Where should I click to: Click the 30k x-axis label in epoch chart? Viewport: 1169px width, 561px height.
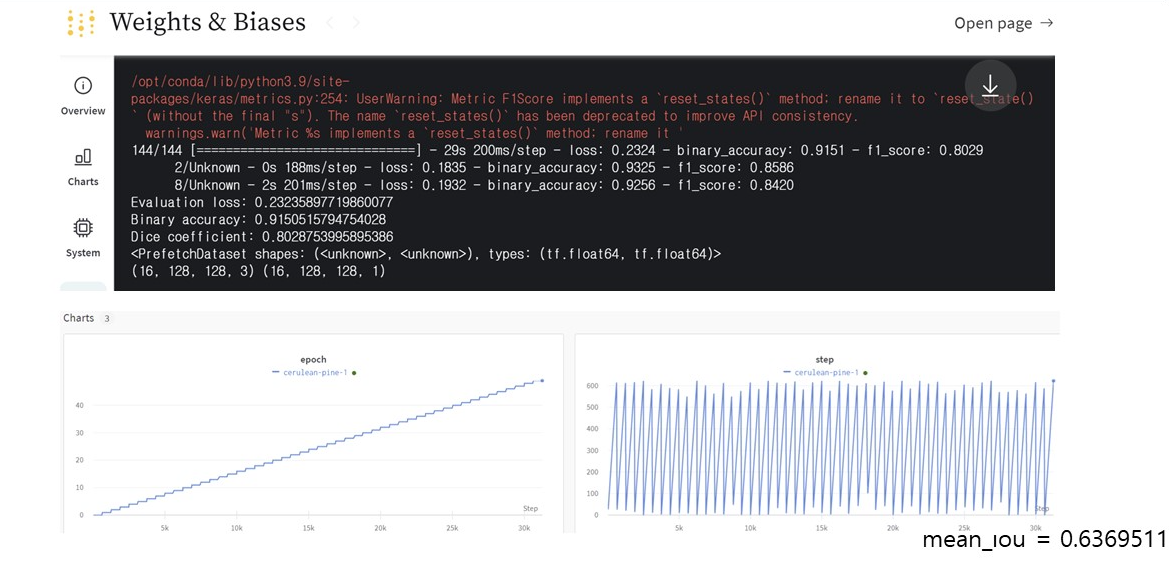click(x=523, y=527)
